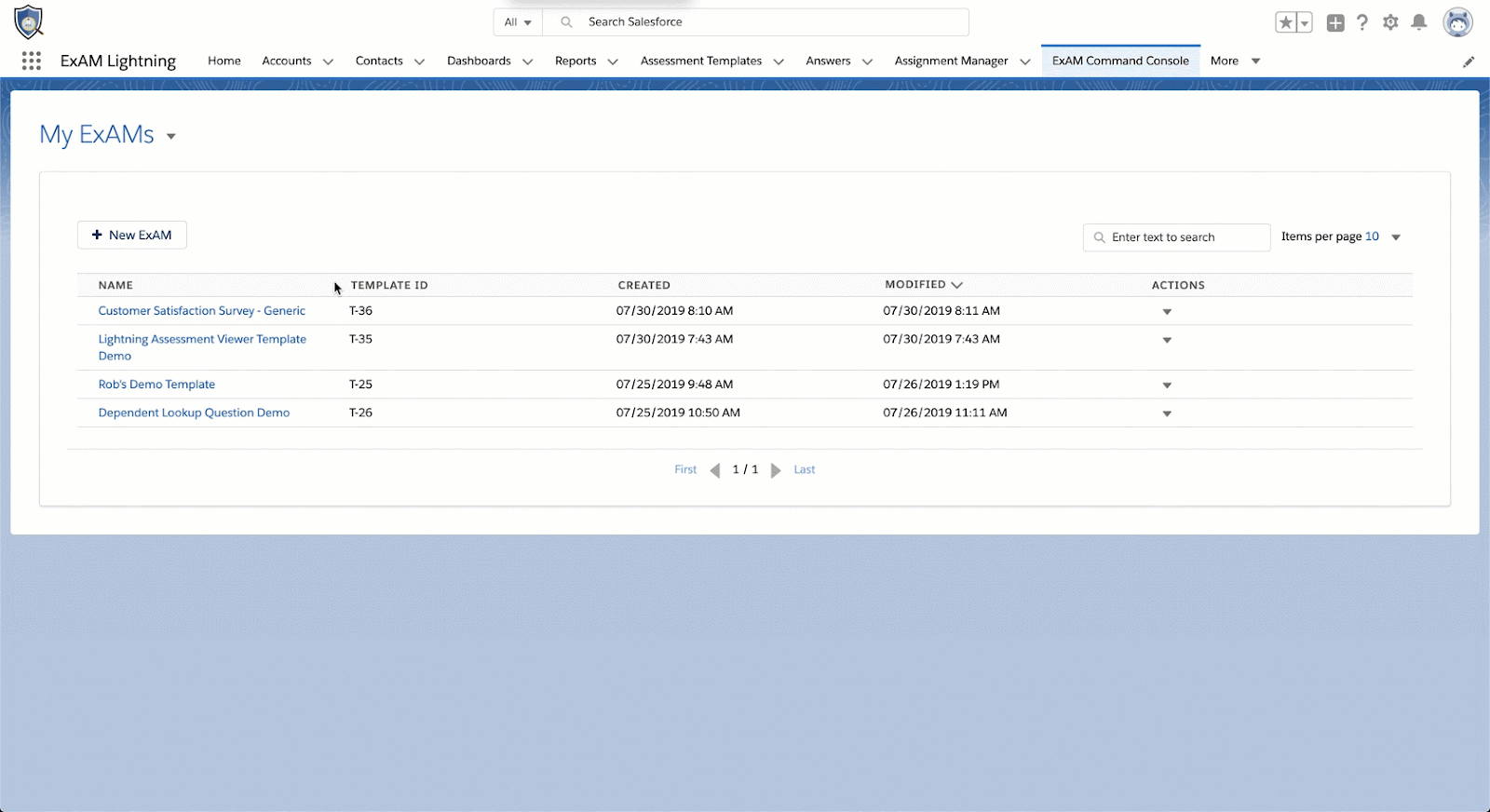The image size is (1490, 812).
Task: Open the user profile avatar
Action: click(x=1457, y=22)
